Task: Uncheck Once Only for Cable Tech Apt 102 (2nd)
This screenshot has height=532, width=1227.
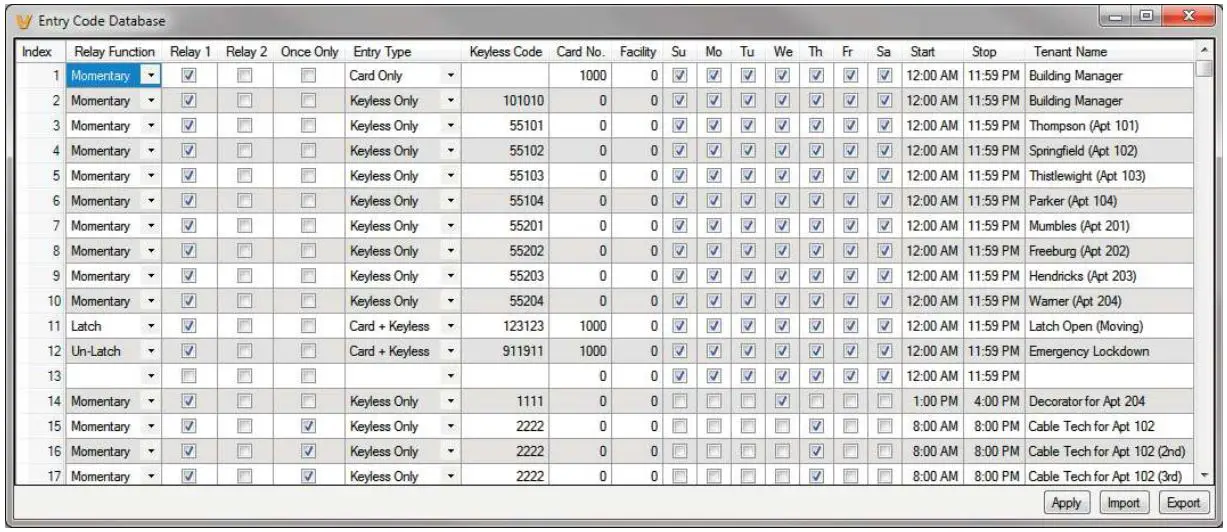Action: click(x=310, y=451)
